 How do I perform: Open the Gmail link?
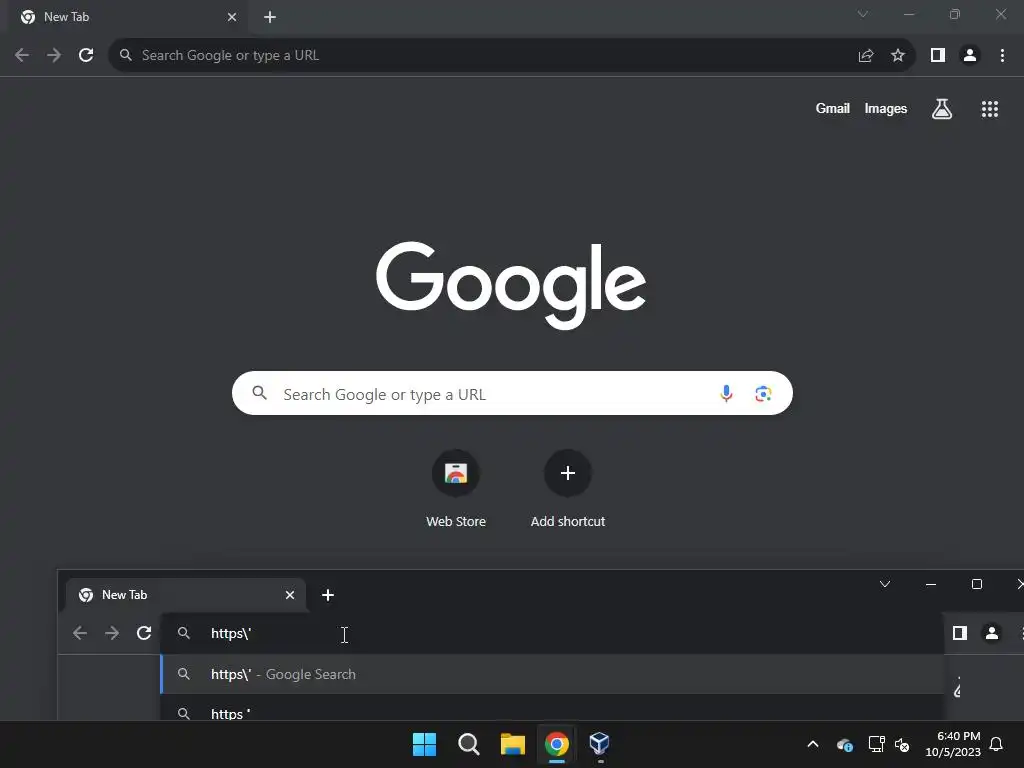click(833, 108)
